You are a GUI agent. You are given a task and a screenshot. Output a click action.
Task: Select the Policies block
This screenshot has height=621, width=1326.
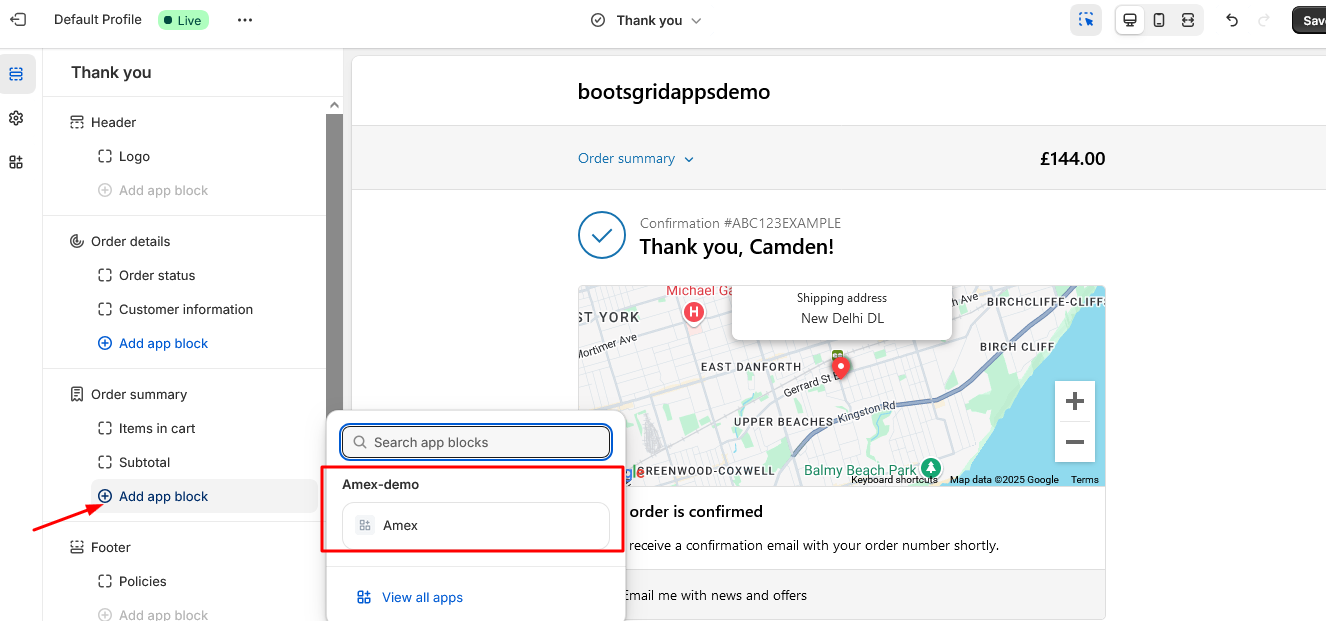143,581
